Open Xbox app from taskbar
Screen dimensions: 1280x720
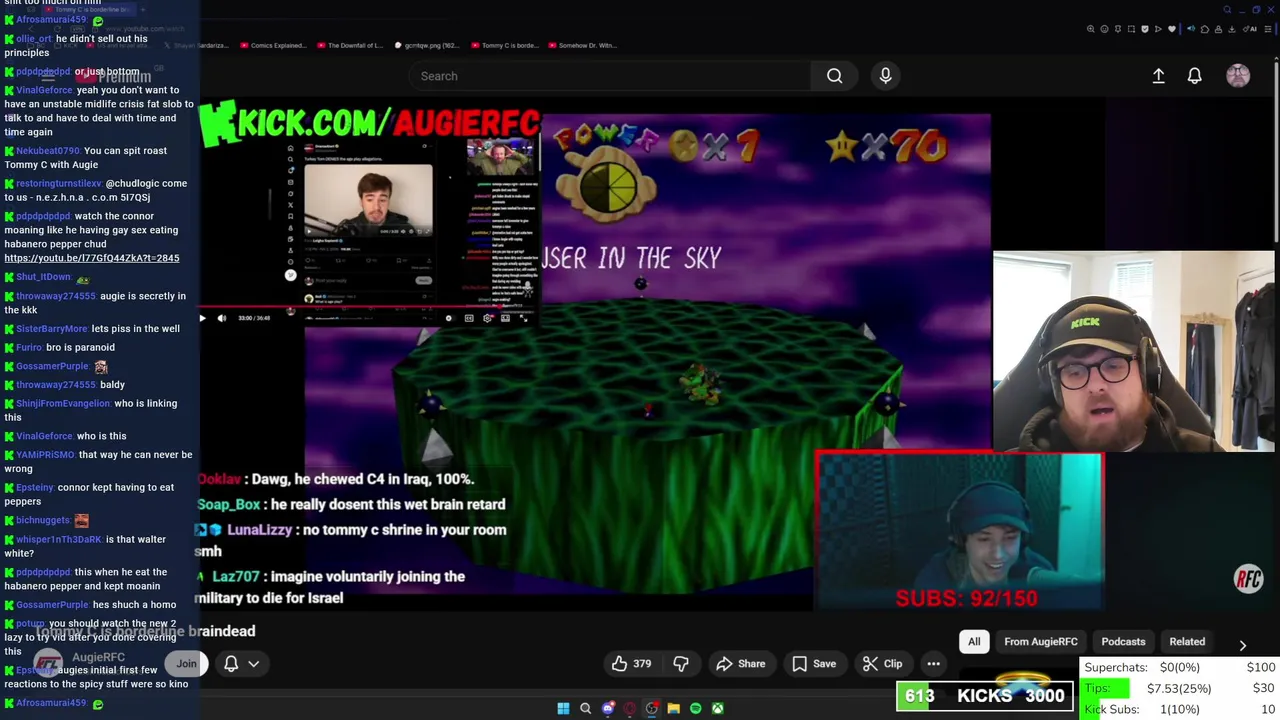point(717,708)
